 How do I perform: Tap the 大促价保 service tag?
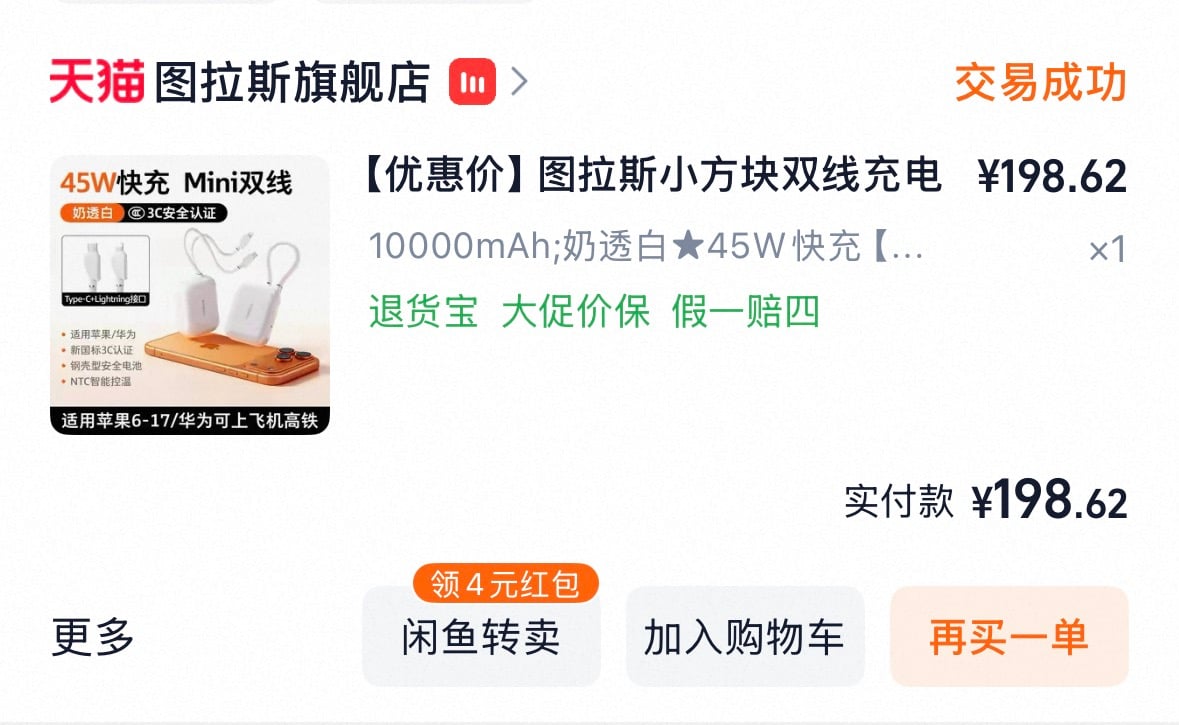[x=576, y=311]
